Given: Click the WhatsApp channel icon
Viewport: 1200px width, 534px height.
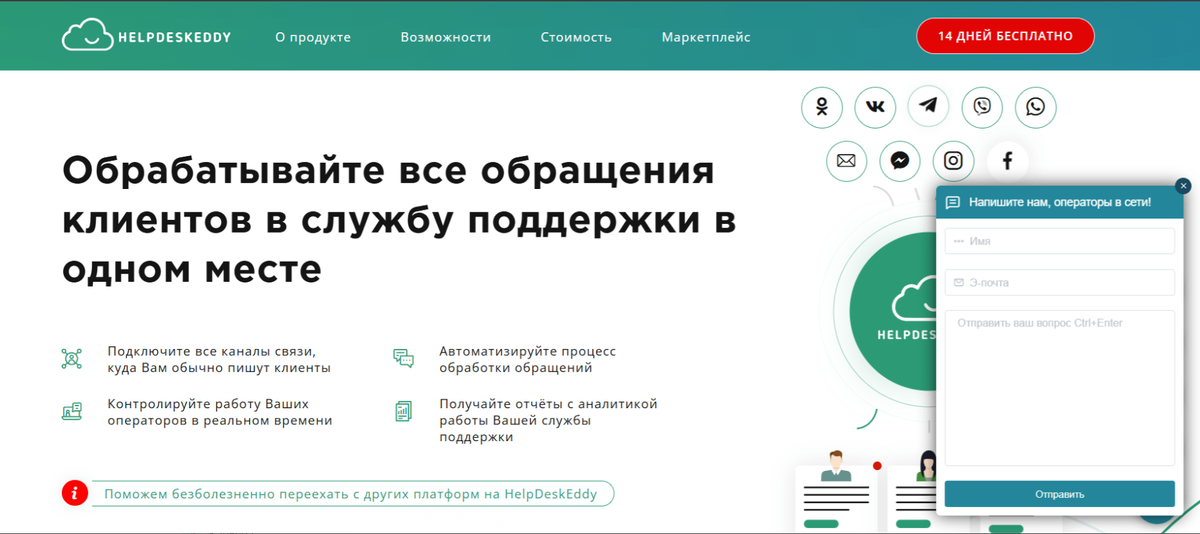Looking at the screenshot, I should [1036, 107].
